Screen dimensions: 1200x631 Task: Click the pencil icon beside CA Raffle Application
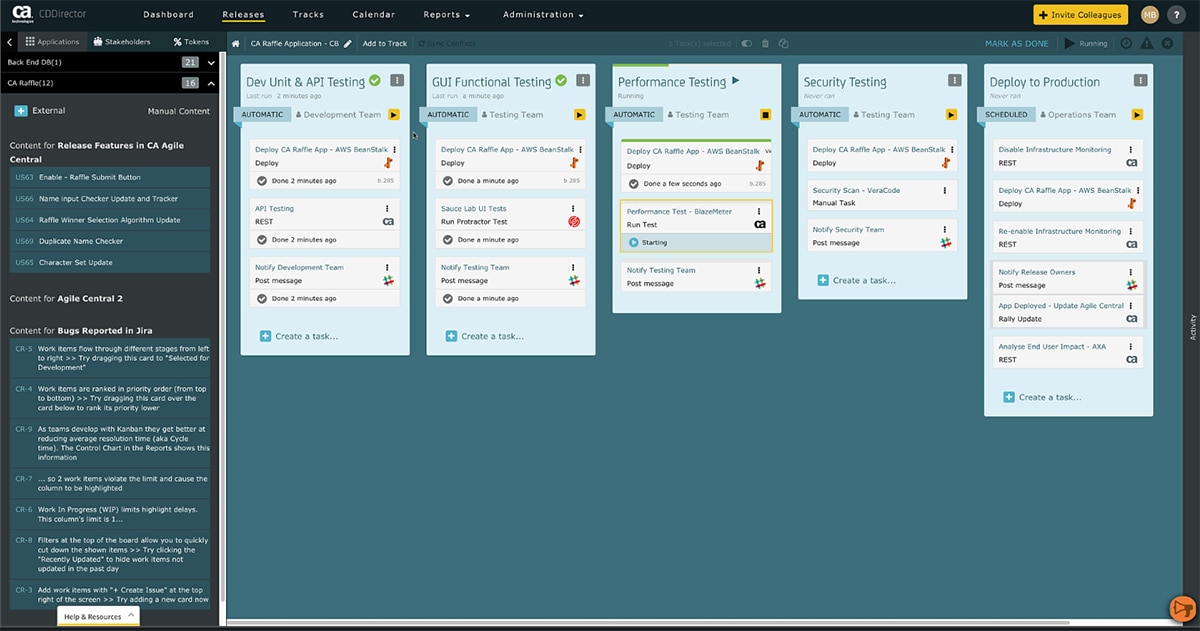point(347,44)
